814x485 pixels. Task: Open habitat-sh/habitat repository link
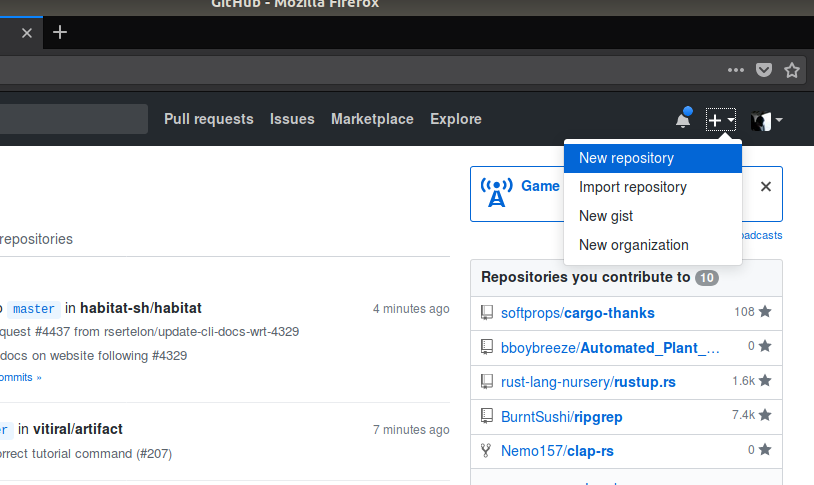click(141, 308)
